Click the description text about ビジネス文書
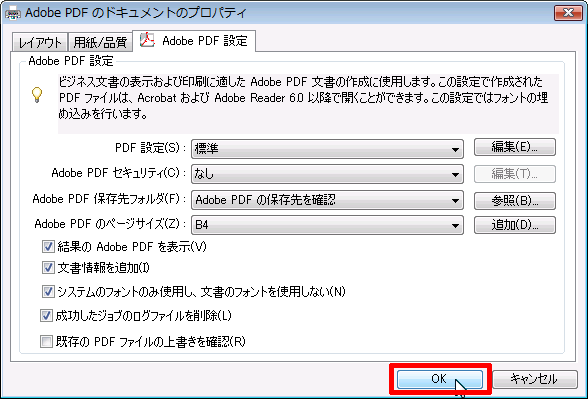Image resolution: width=588 pixels, height=399 pixels. (x=304, y=98)
